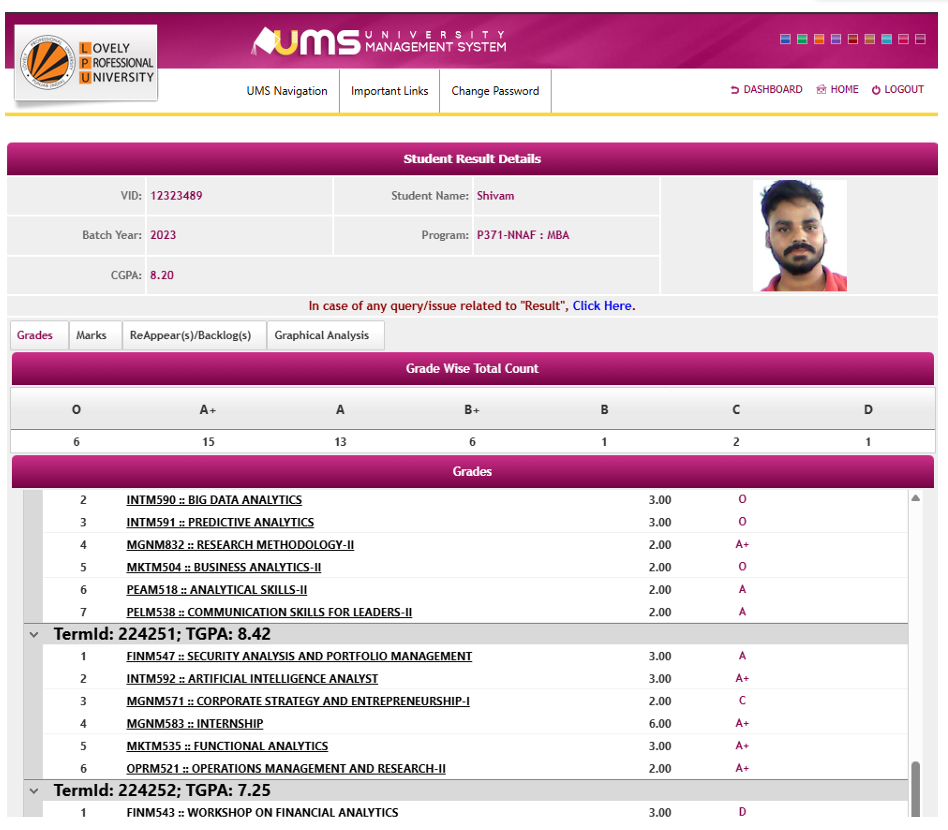Click the Home house icon
This screenshot has height=830, width=948.
pyautogui.click(x=821, y=90)
